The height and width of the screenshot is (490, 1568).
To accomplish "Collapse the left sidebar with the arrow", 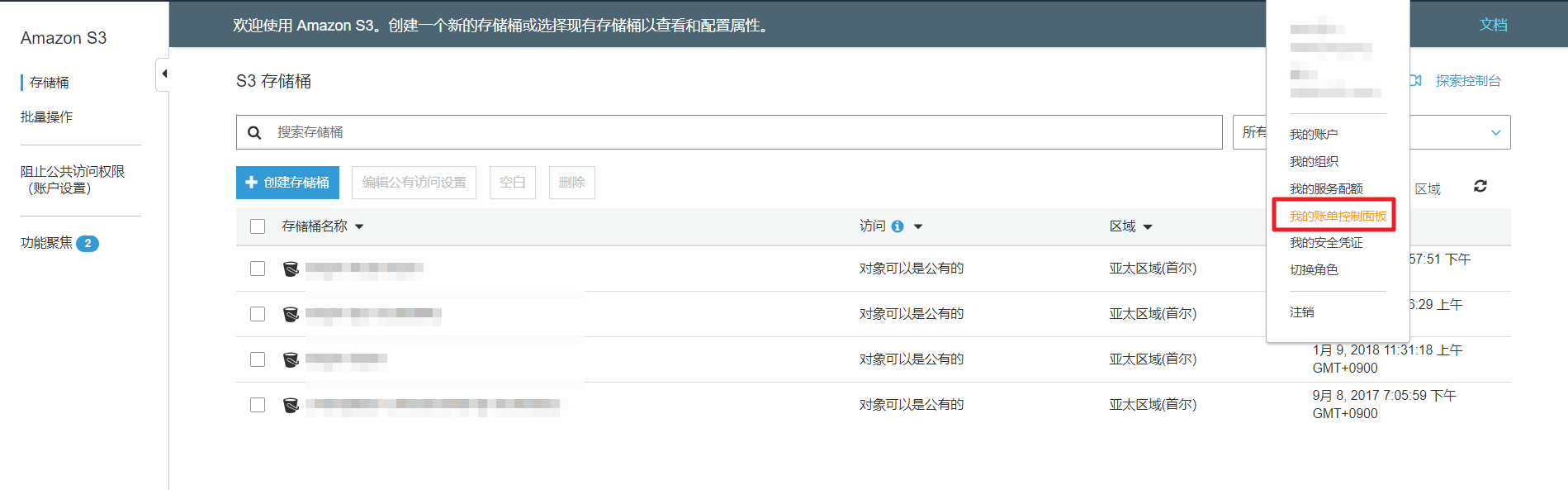I will 163,74.
